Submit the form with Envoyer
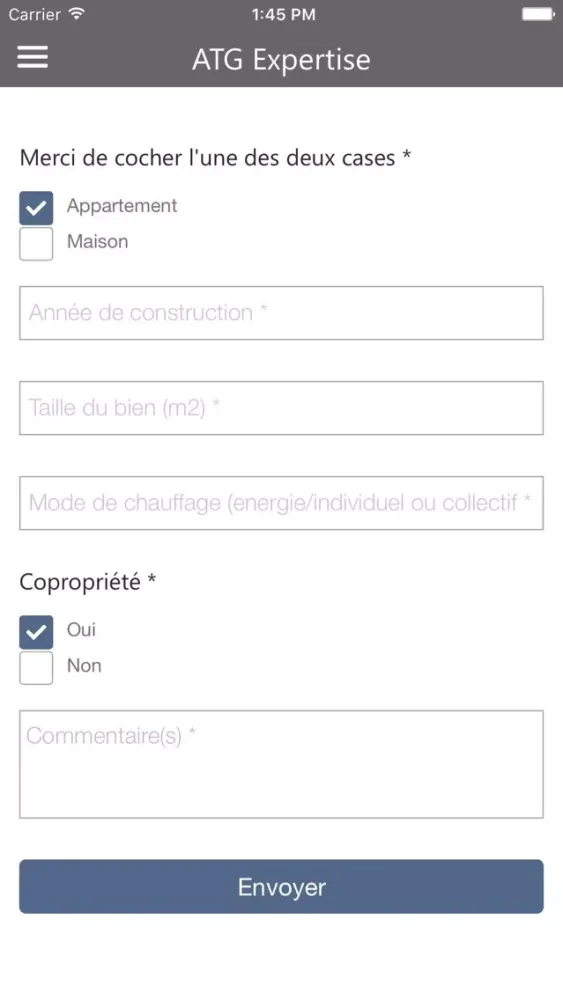This screenshot has height=1000, width=563. [x=281, y=886]
